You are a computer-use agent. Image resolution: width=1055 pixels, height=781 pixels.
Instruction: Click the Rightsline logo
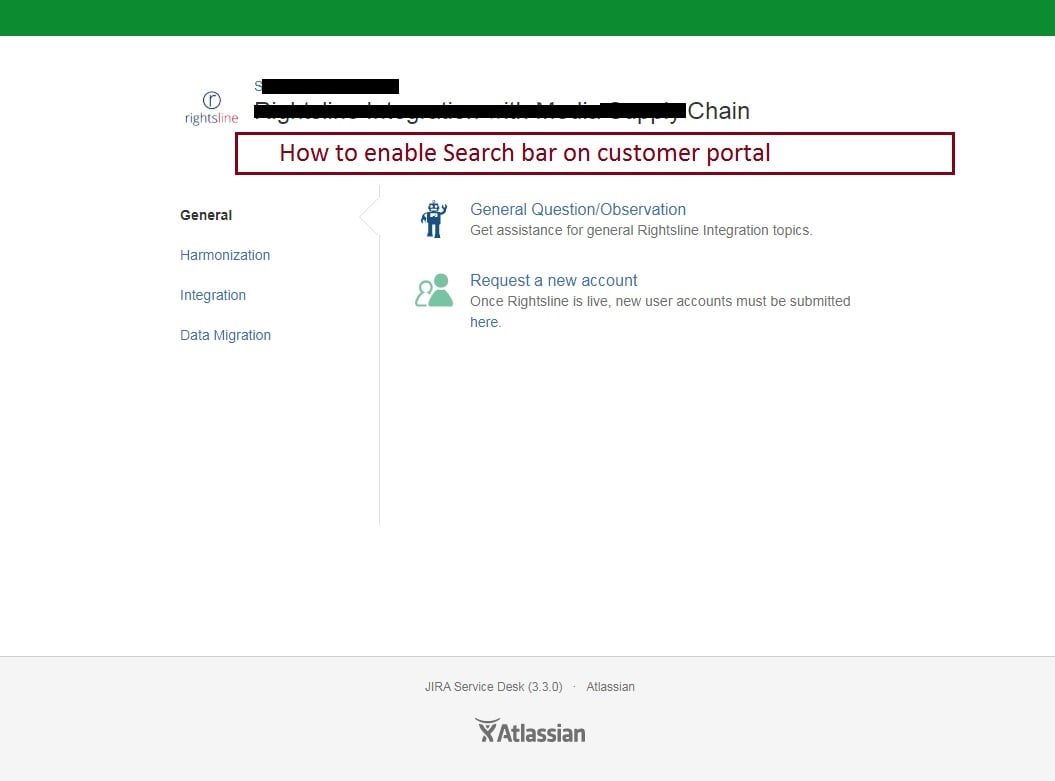(x=211, y=108)
